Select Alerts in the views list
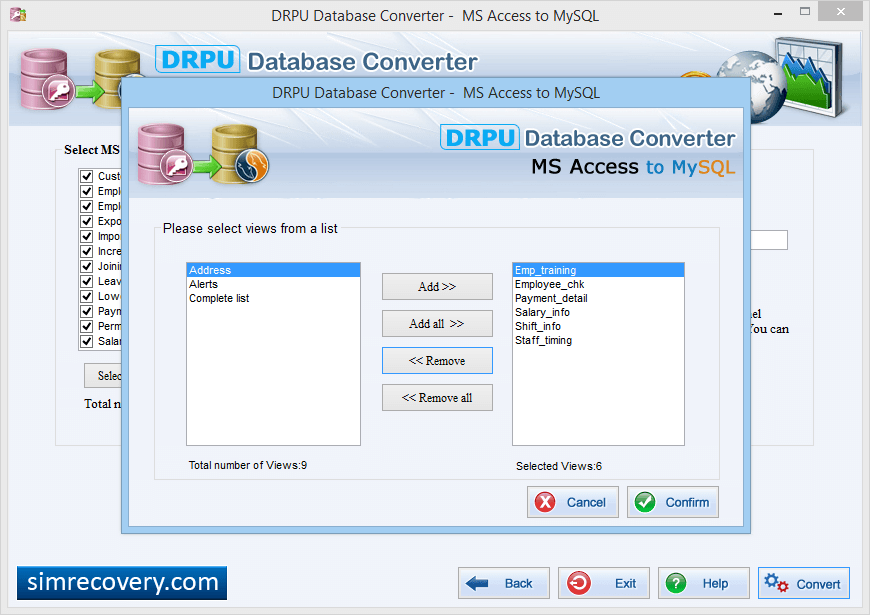This screenshot has width=870, height=615. pos(273,284)
